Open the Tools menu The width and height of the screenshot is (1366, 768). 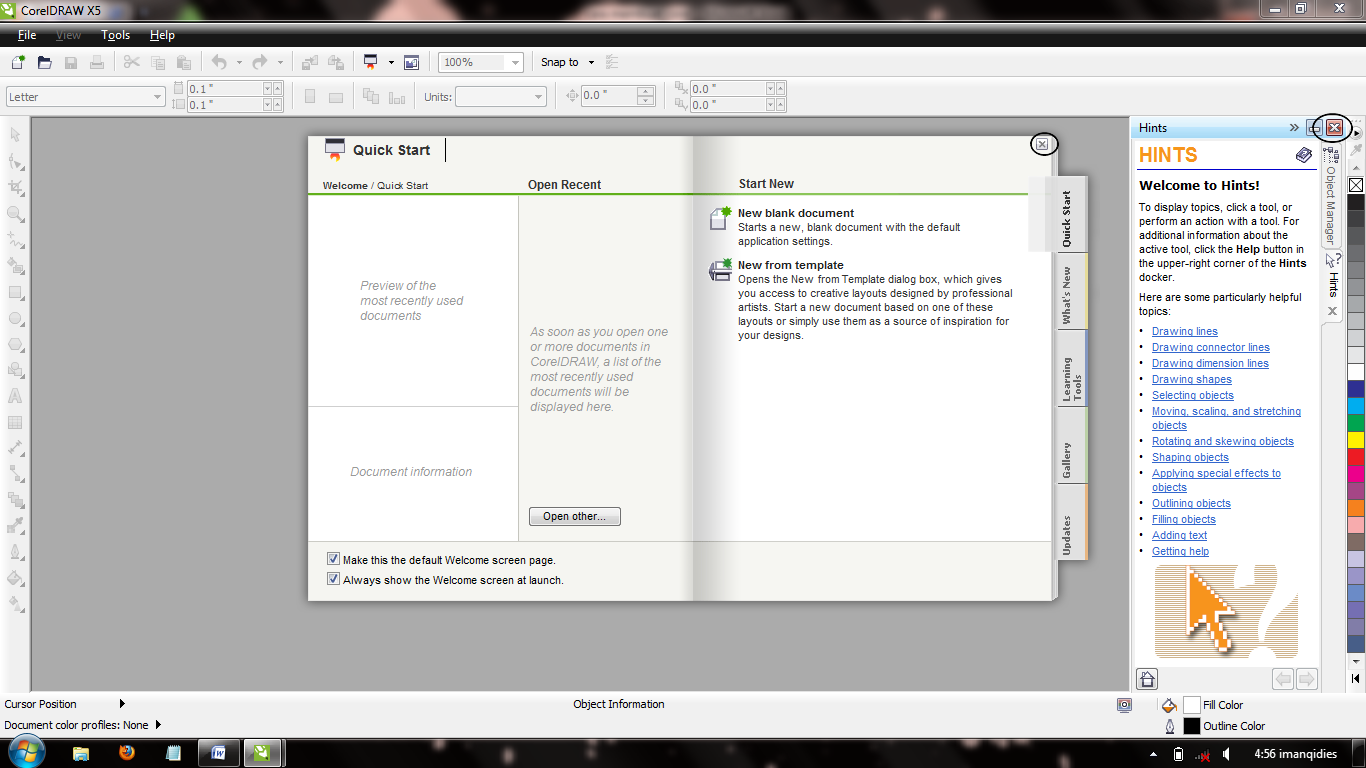point(115,35)
